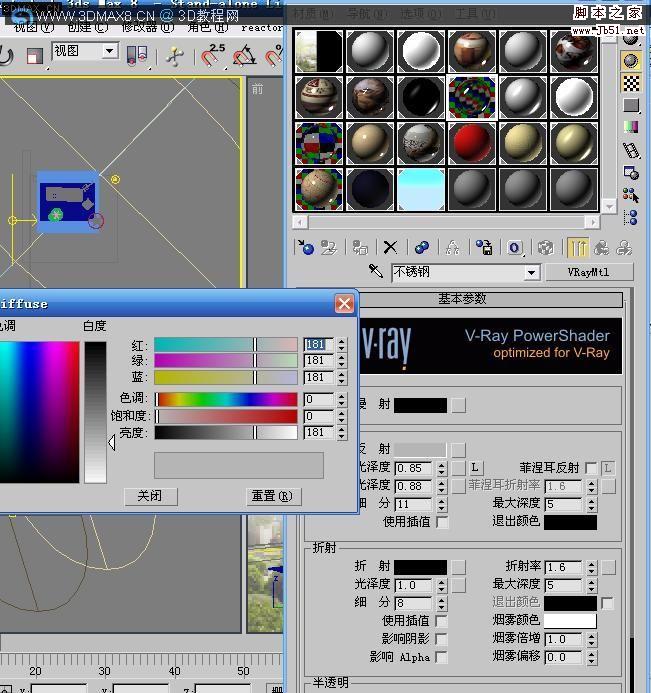Image resolution: width=651 pixels, height=693 pixels.
Task: Click red 红 value spinner arrows
Action: click(x=341, y=344)
